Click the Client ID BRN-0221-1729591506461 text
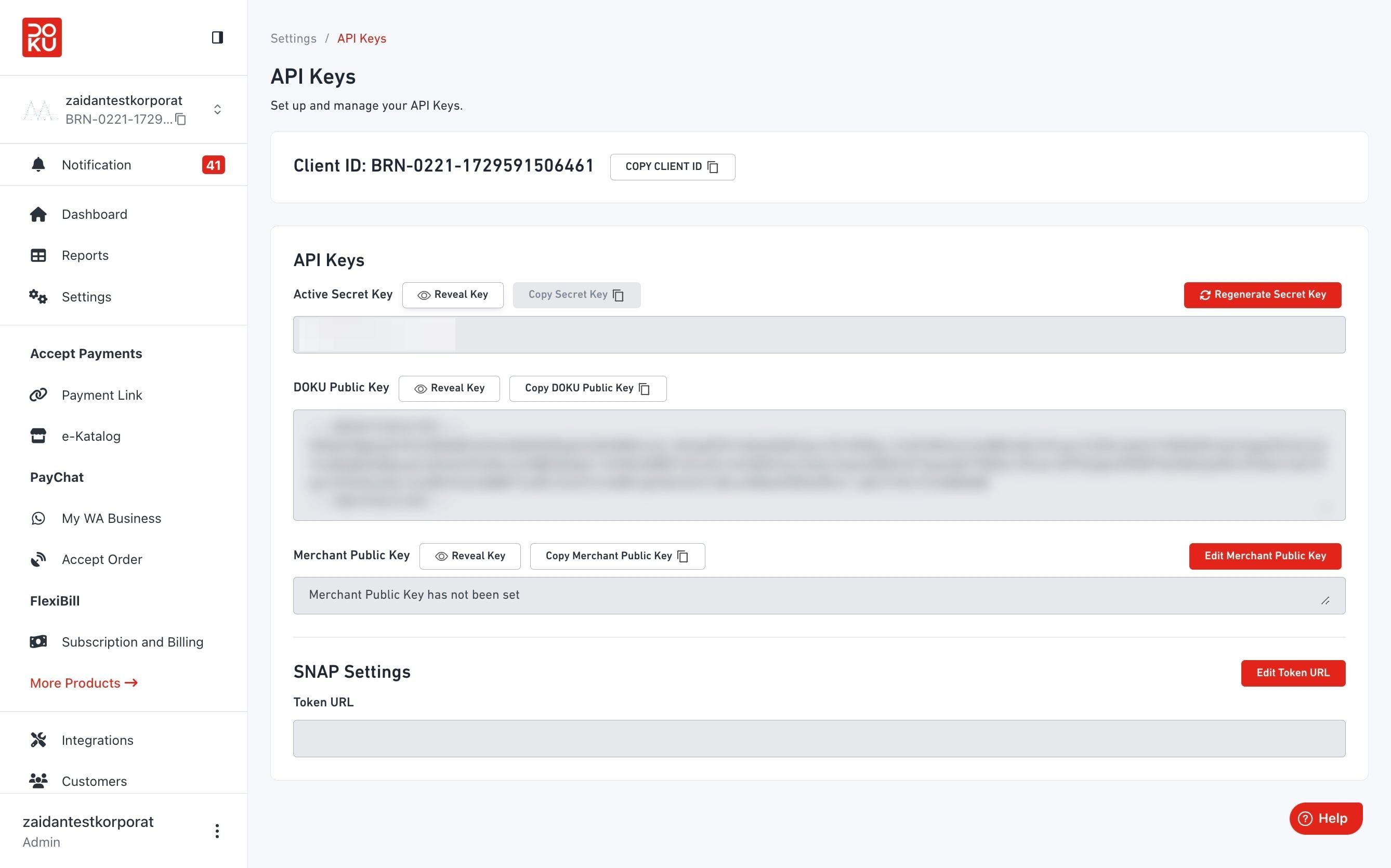Screen dimensions: 1391x868 443,166
